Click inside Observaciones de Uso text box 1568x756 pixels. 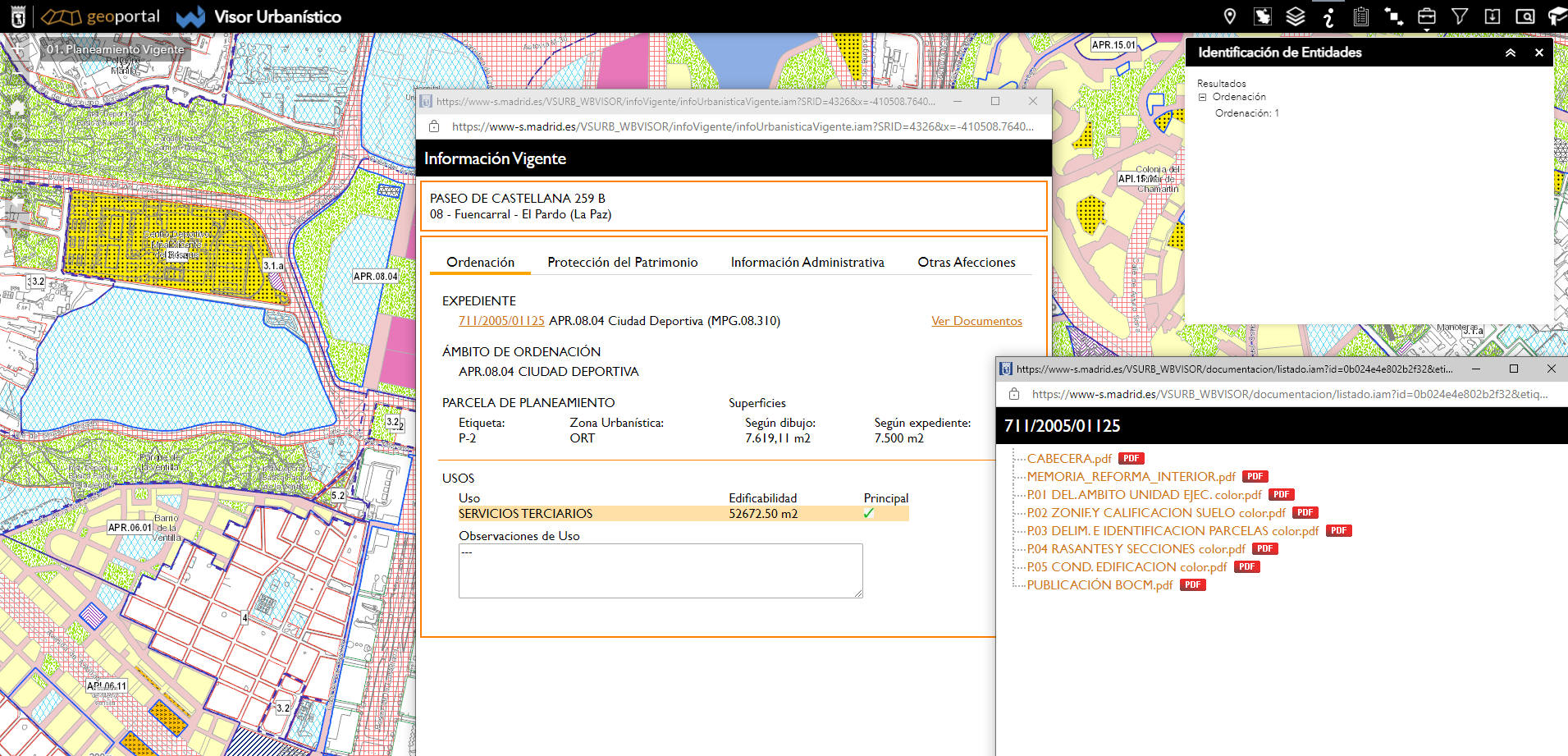pyautogui.click(x=660, y=570)
